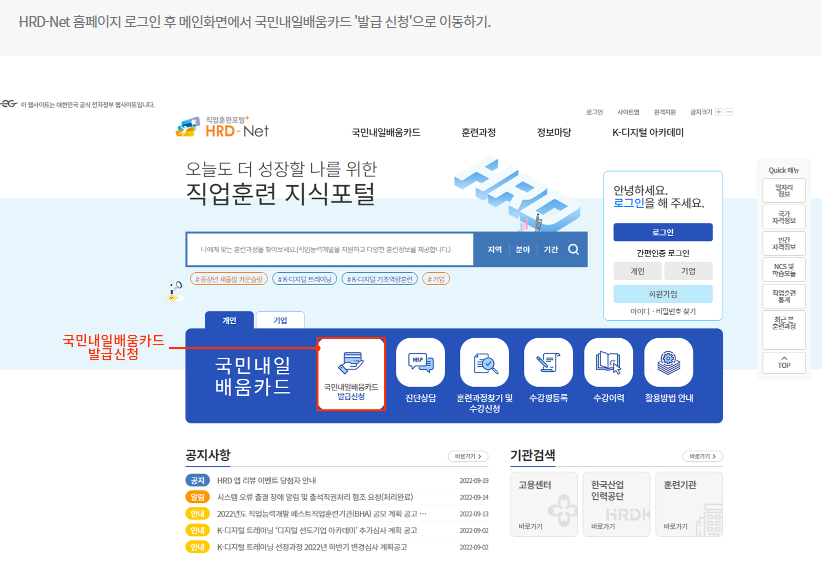The width and height of the screenshot is (822, 584).
Task: Open notice 2022년 하반기 변경심사 계획공고
Action: (x=311, y=547)
